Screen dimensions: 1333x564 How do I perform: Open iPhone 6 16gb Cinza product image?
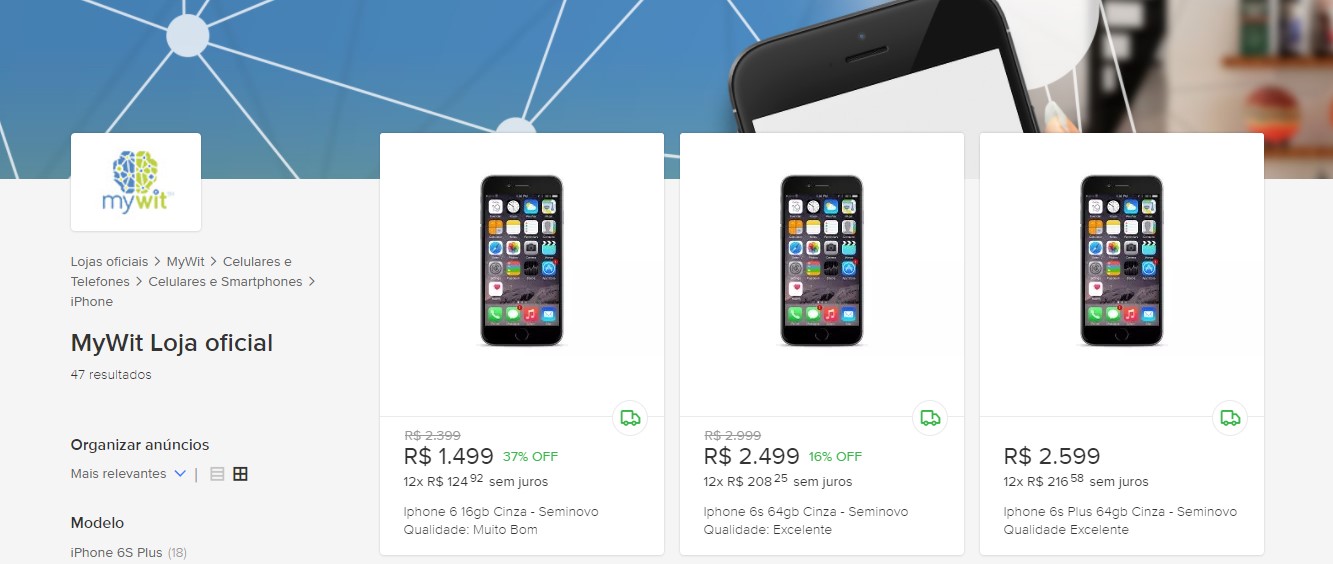[522, 261]
